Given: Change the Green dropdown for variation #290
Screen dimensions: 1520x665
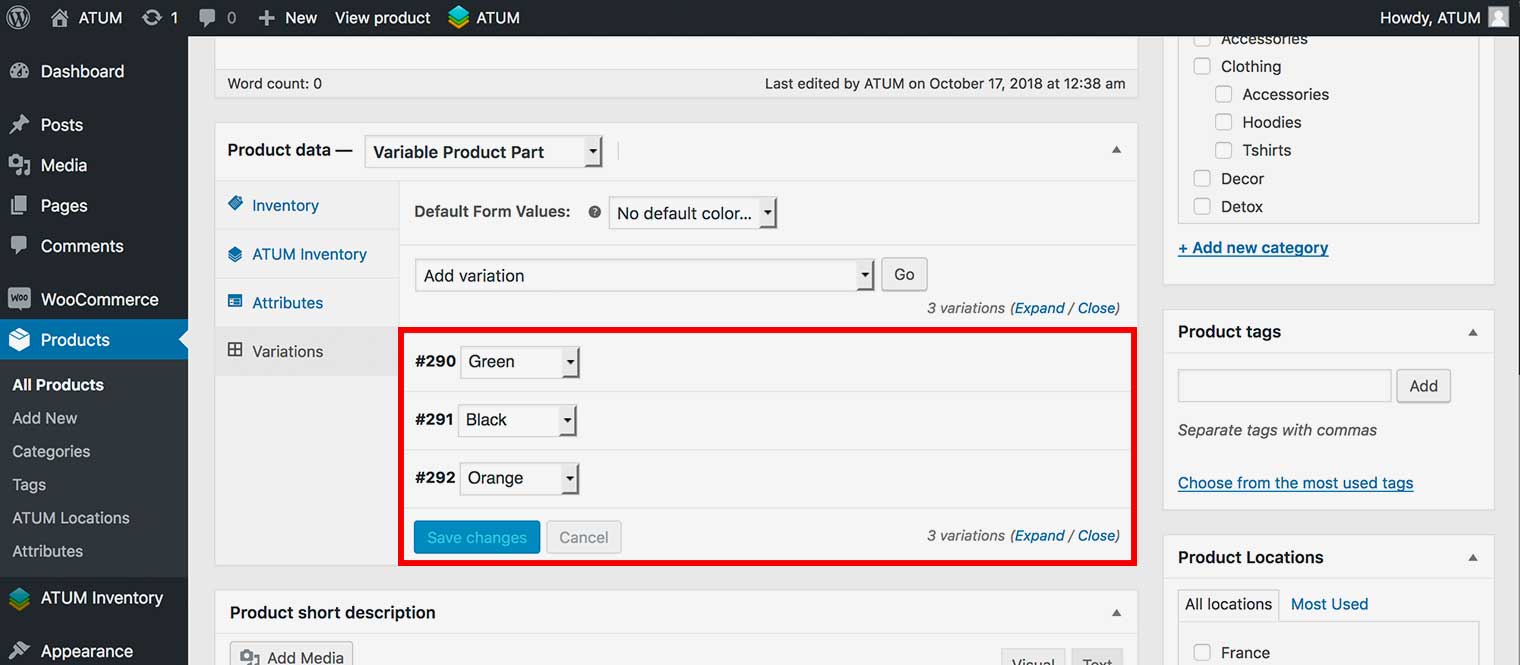Looking at the screenshot, I should [x=519, y=362].
